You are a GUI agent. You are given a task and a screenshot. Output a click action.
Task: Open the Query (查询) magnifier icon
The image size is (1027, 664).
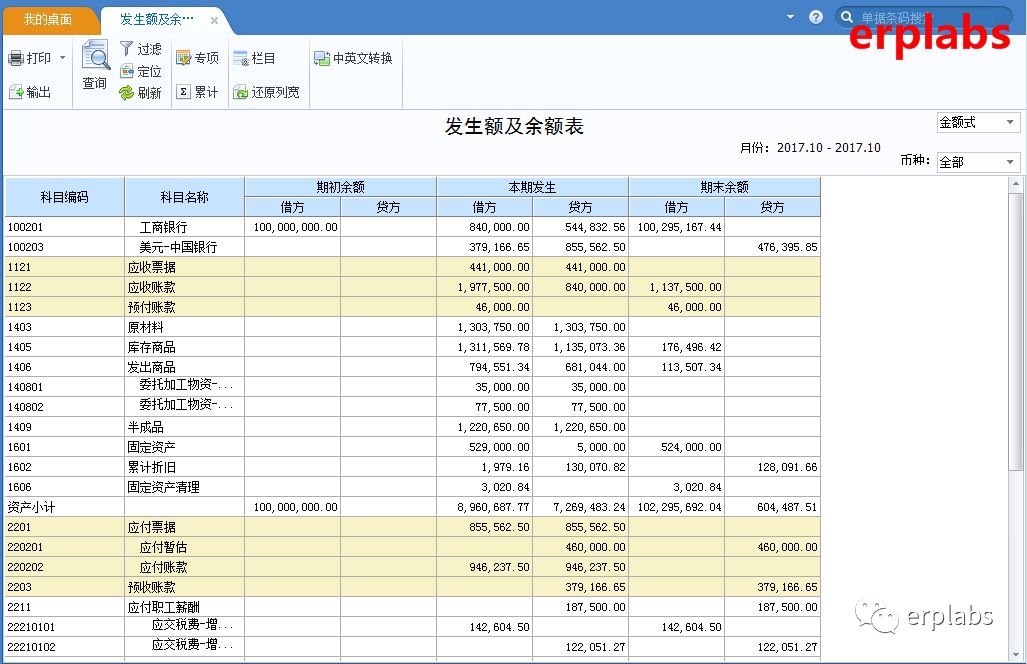point(96,55)
